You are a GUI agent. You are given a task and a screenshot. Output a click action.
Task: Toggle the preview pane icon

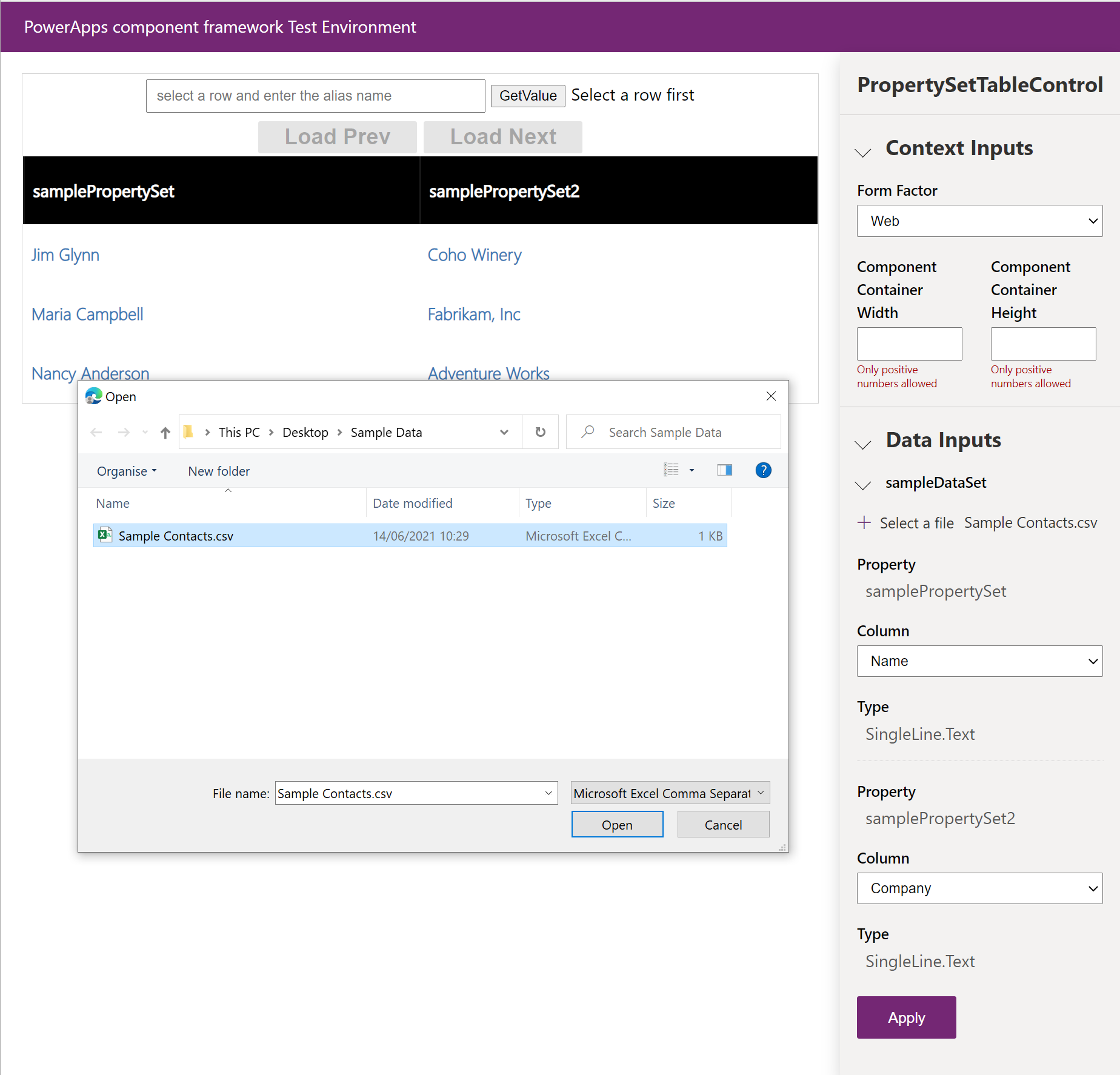pyautogui.click(x=724, y=470)
